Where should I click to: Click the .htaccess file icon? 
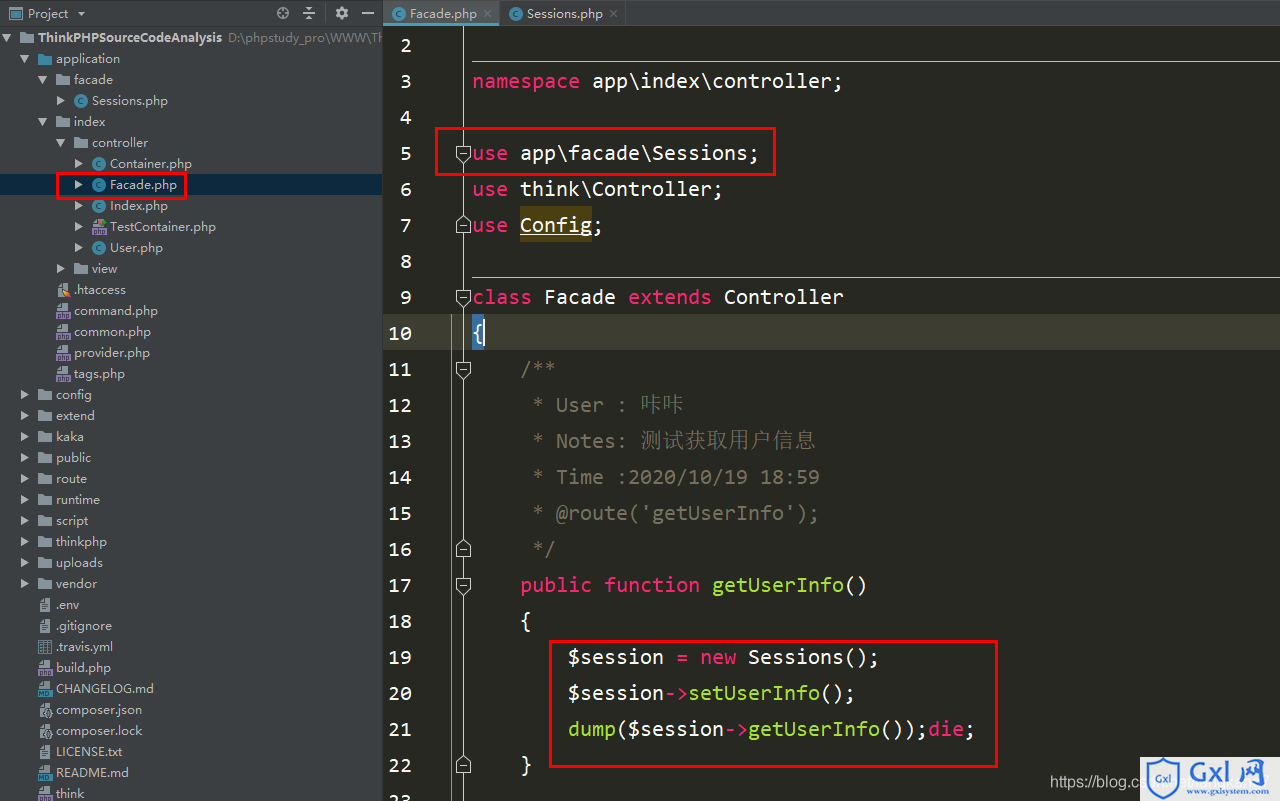[63, 290]
